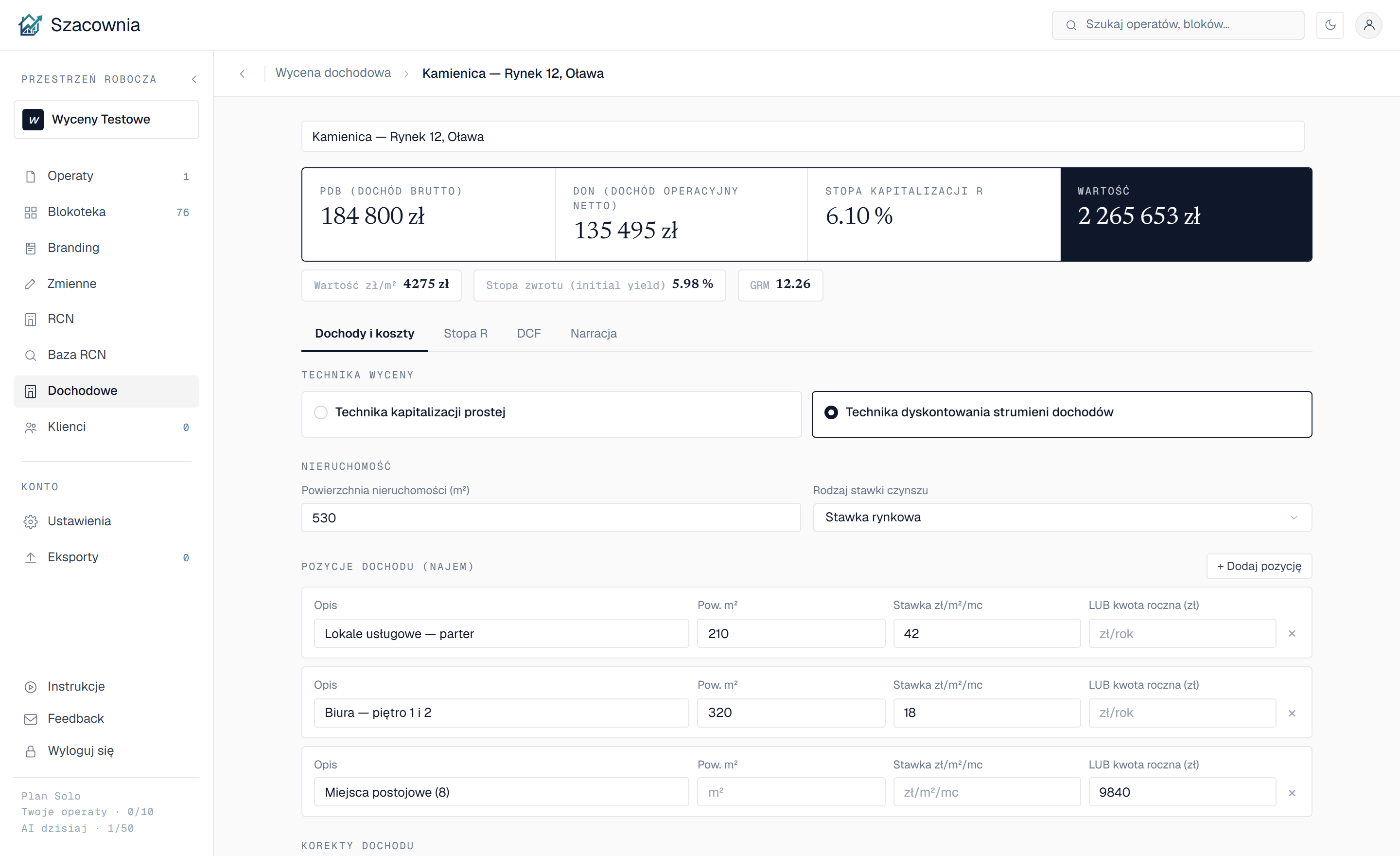Click the Wyceny Testowe workspace W icon
Viewport: 1400px width, 856px height.
(x=33, y=119)
